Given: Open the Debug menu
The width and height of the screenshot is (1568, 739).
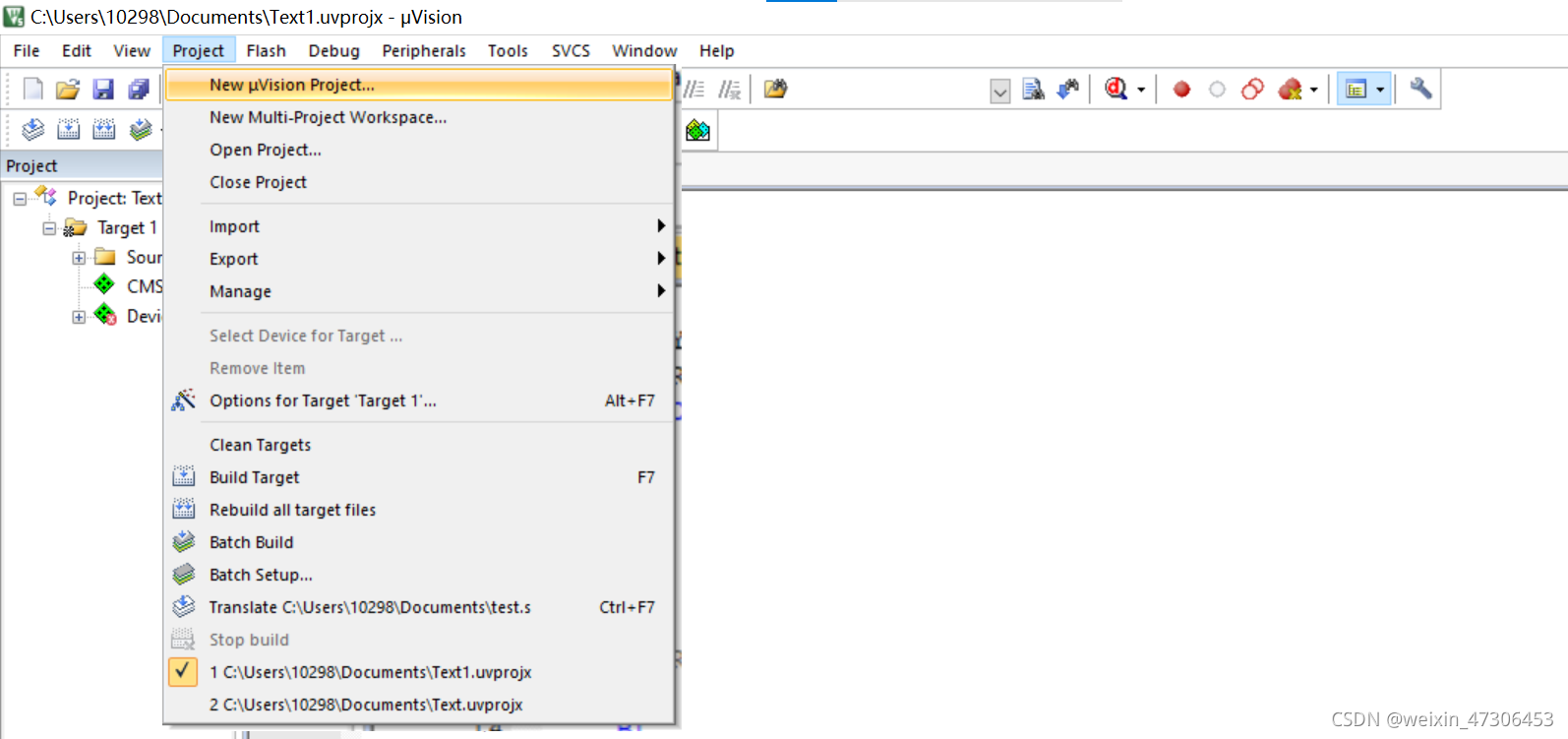Looking at the screenshot, I should point(333,50).
